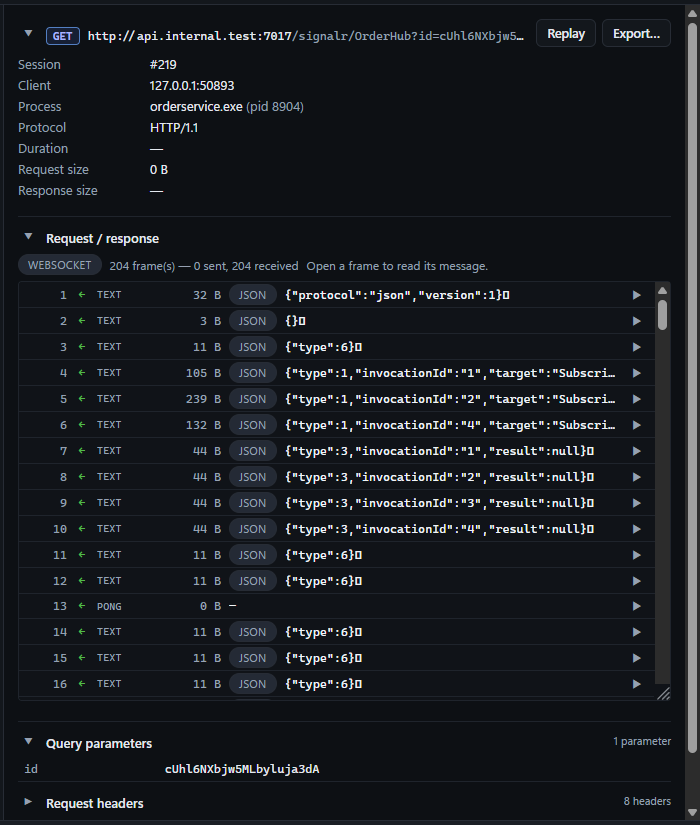Select protocol value HTTP/1.1

coord(174,128)
